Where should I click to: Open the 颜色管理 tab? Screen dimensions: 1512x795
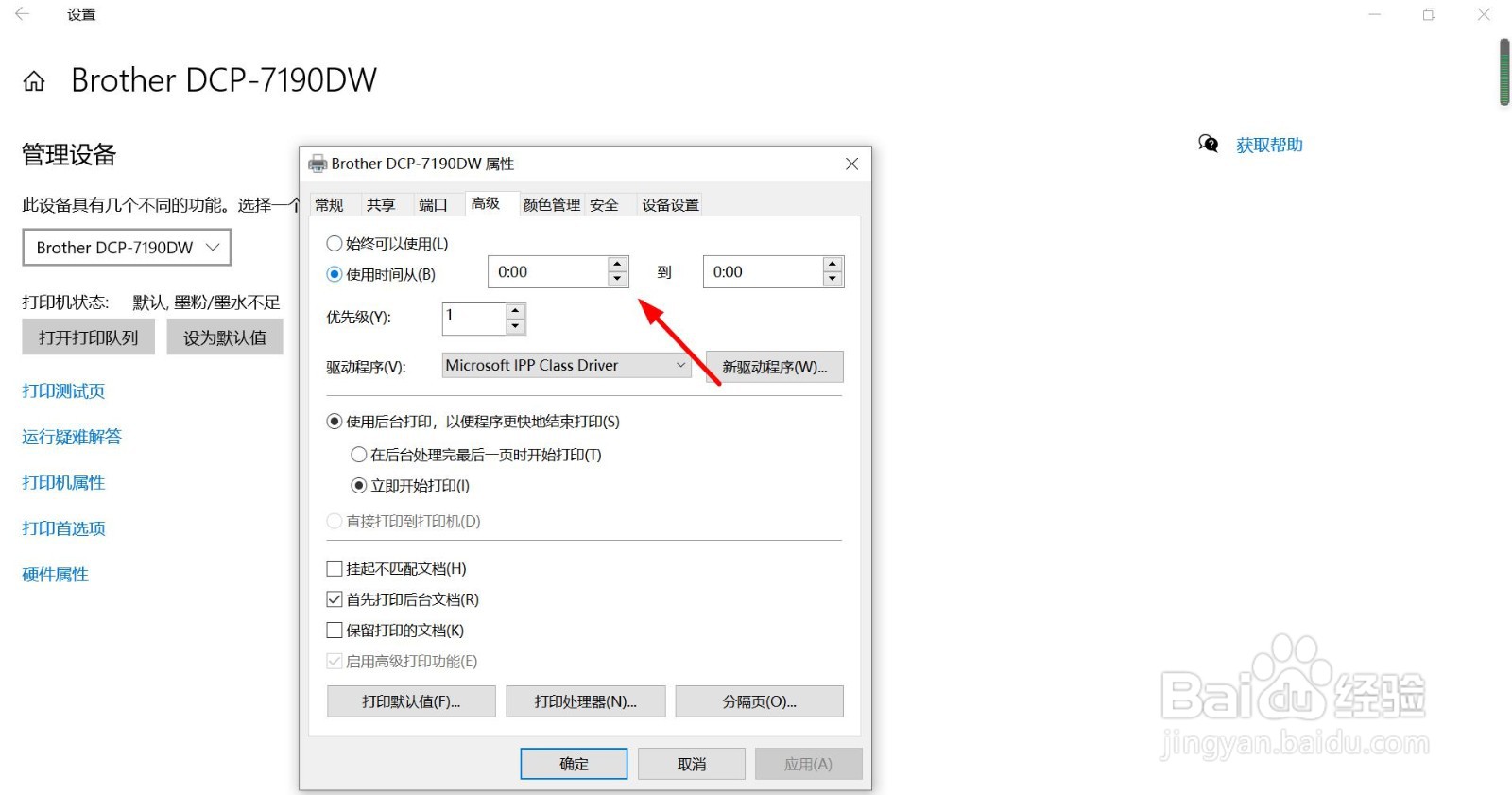point(552,205)
